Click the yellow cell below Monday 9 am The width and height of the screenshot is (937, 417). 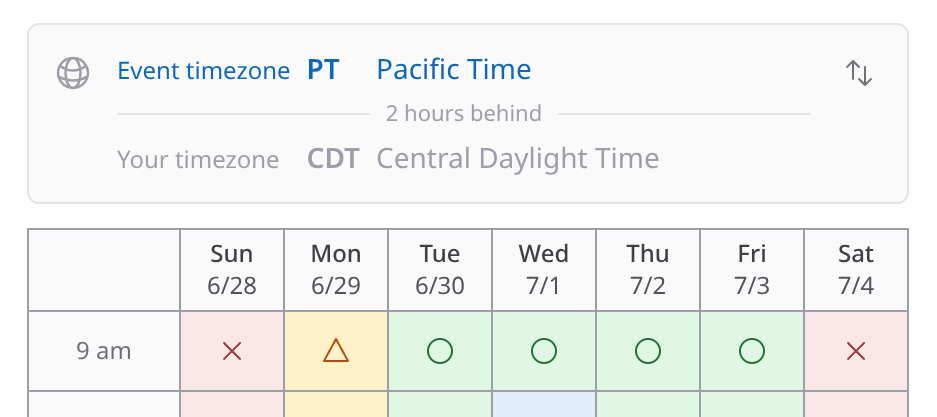pyautogui.click(x=336, y=404)
